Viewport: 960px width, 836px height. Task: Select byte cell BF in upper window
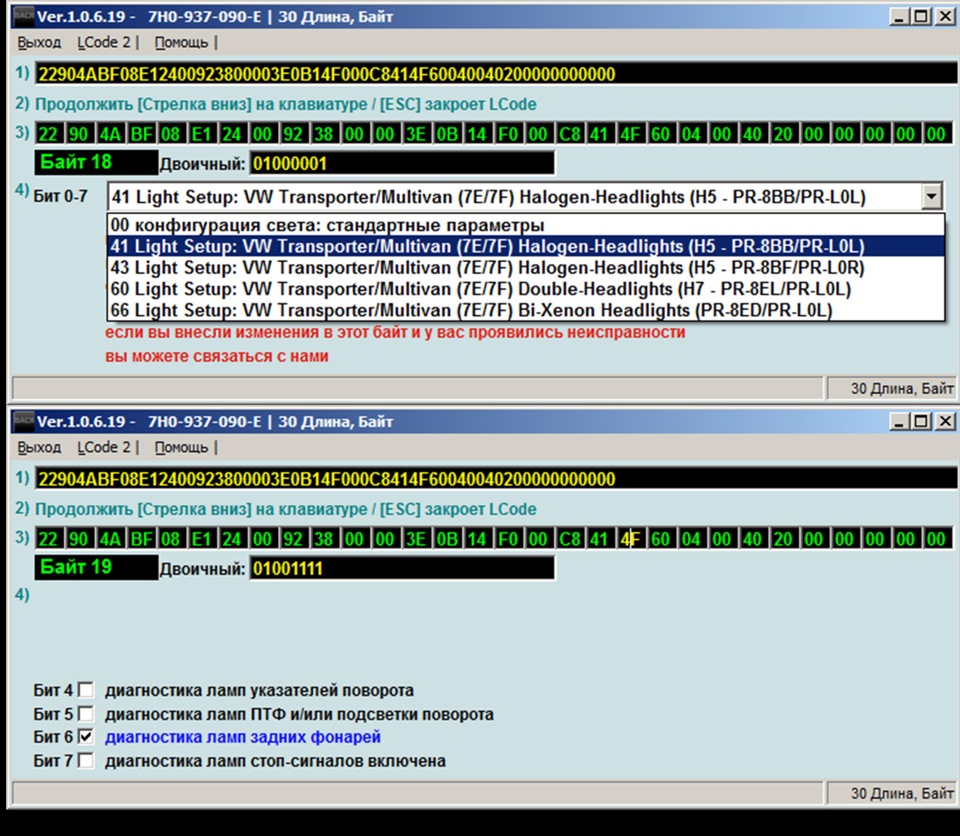141,134
